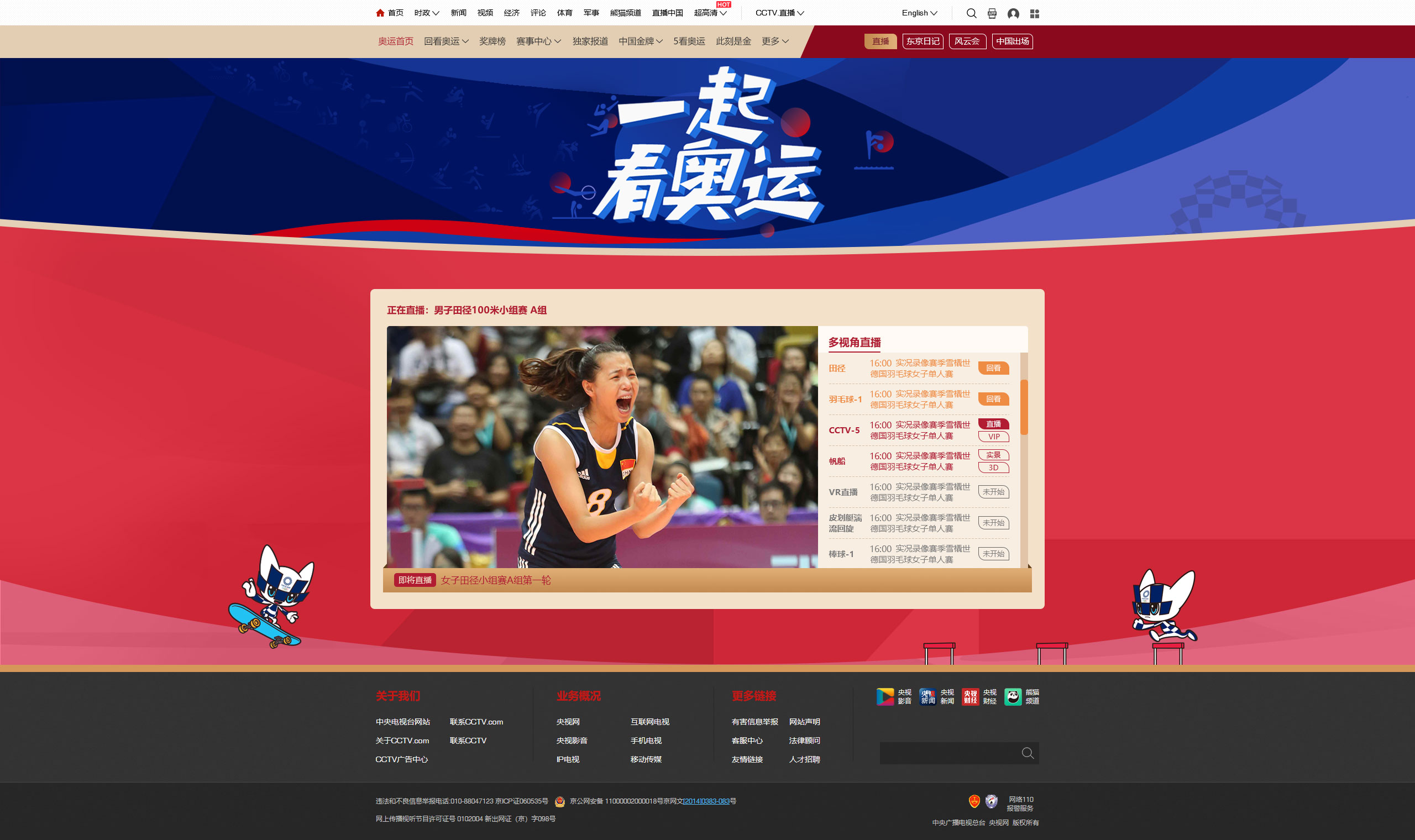Viewport: 1415px width, 840px height.
Task: Open the 友情链接 footer link
Action: pyautogui.click(x=747, y=759)
